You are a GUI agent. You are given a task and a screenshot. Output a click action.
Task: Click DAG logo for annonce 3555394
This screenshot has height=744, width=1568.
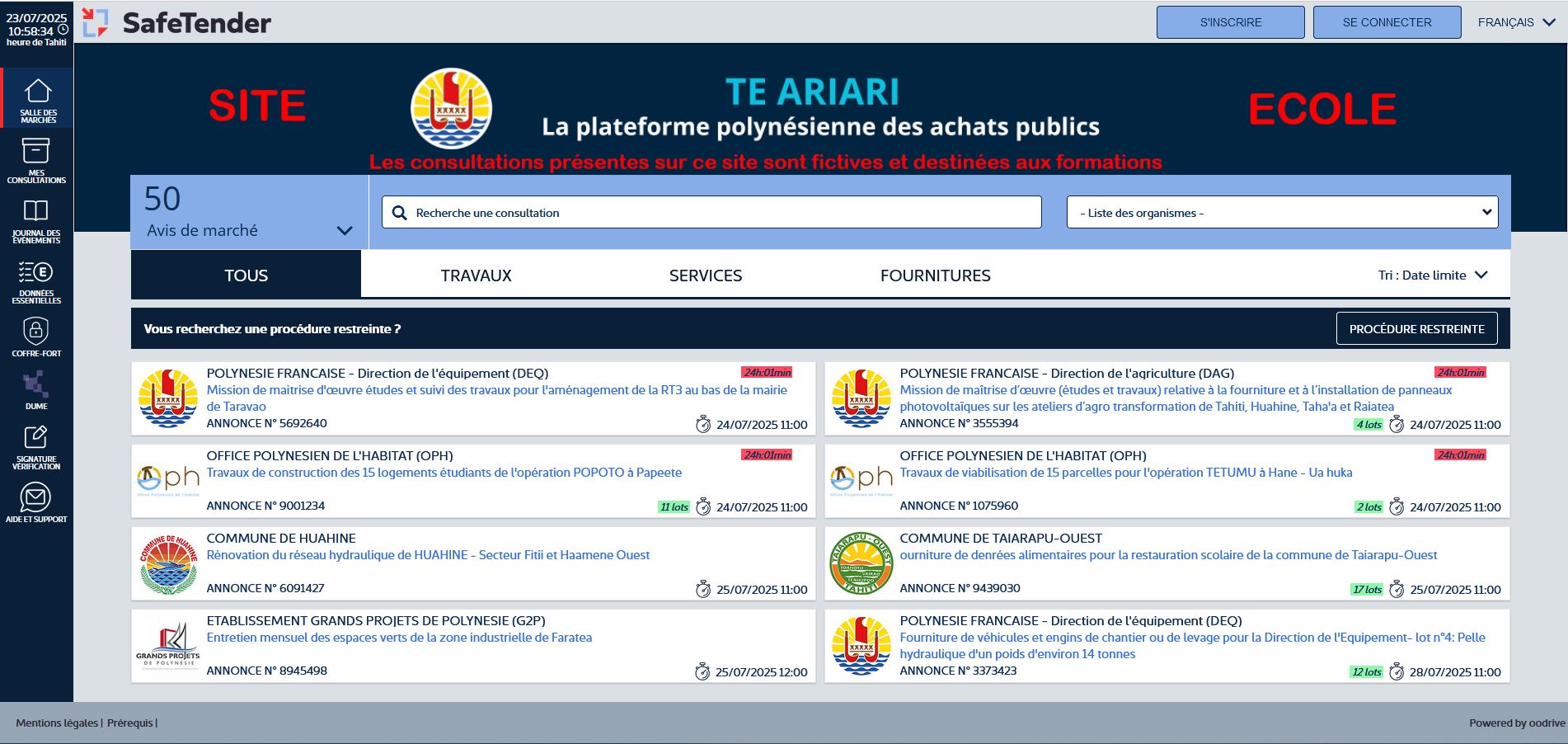tap(861, 398)
